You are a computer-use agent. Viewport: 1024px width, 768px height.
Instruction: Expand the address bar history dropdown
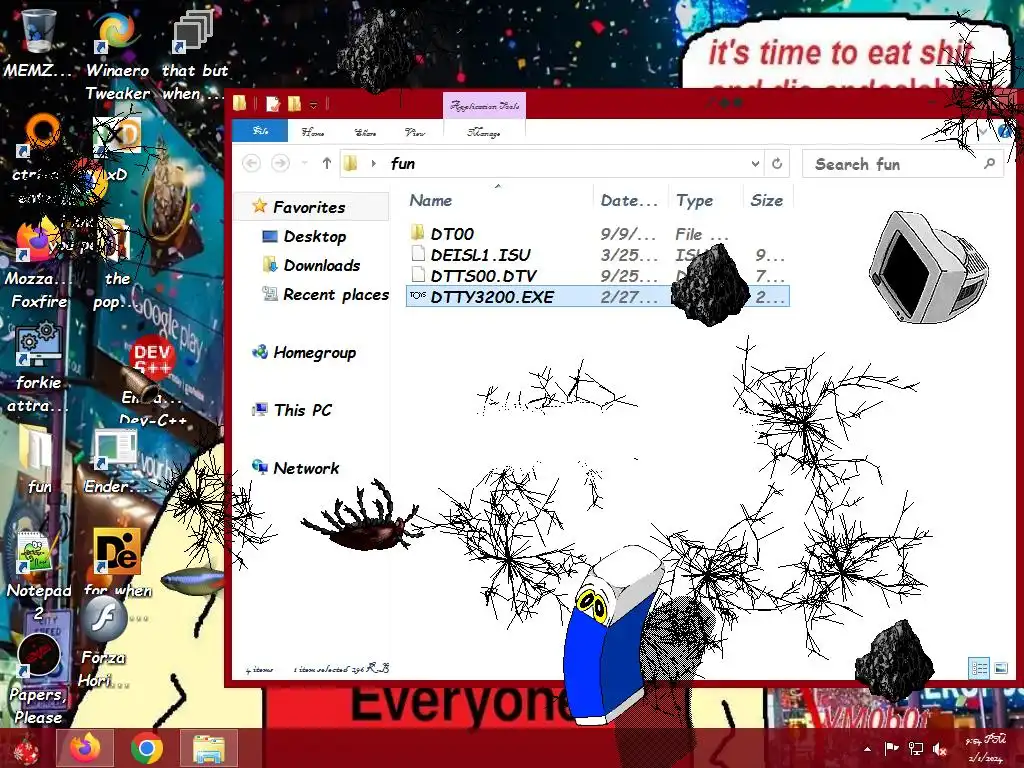click(x=755, y=163)
